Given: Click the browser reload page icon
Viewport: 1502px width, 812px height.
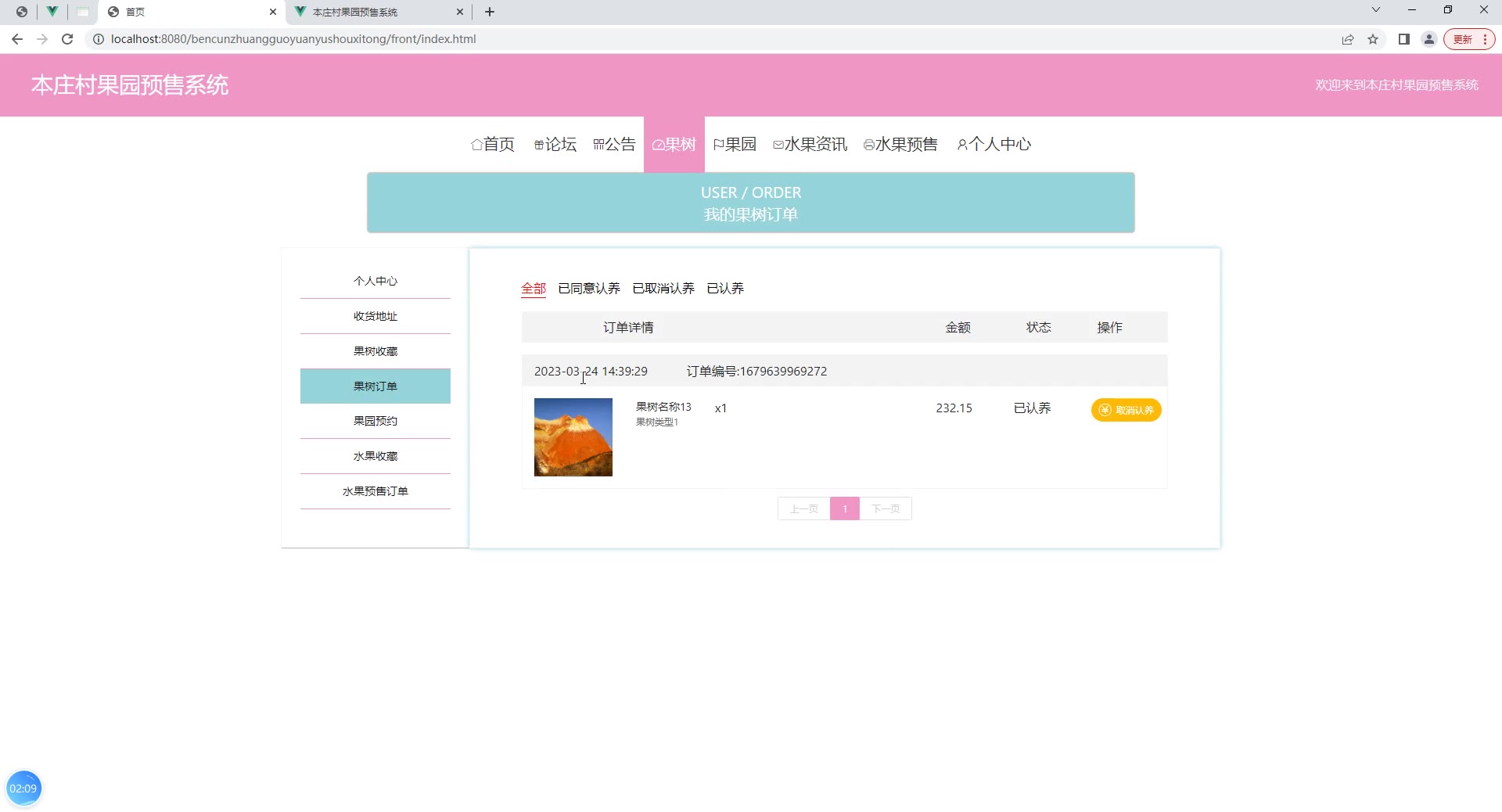Looking at the screenshot, I should tap(67, 39).
